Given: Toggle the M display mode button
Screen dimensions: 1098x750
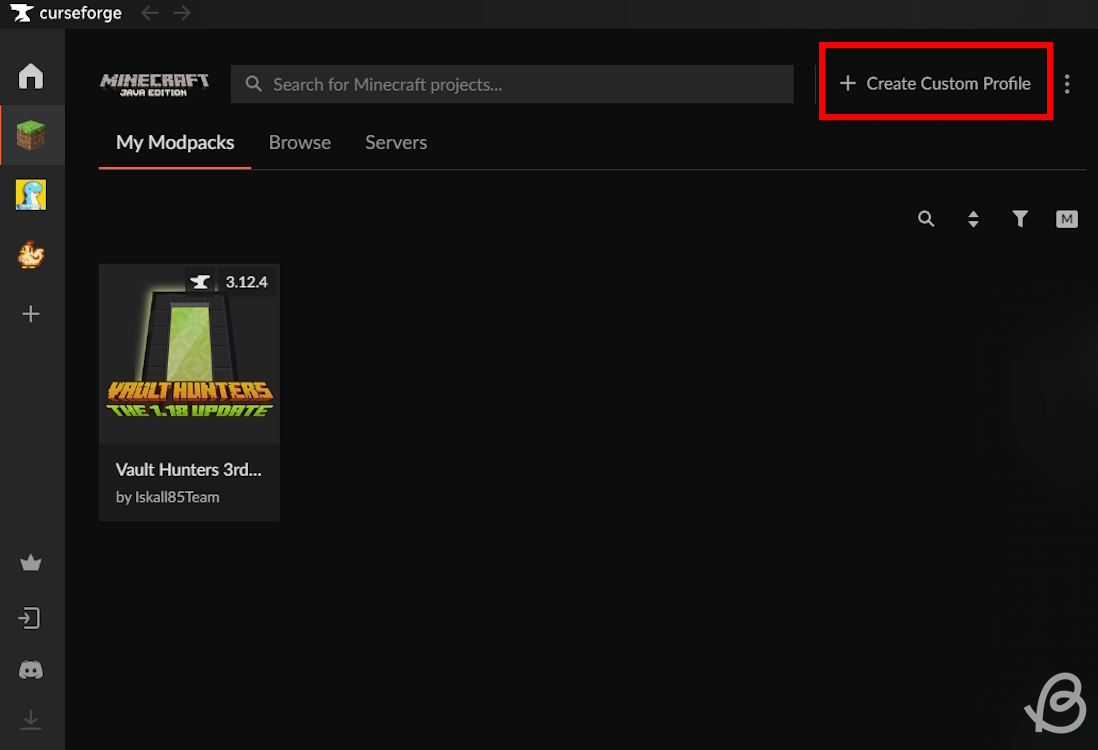Looking at the screenshot, I should [x=1066, y=218].
